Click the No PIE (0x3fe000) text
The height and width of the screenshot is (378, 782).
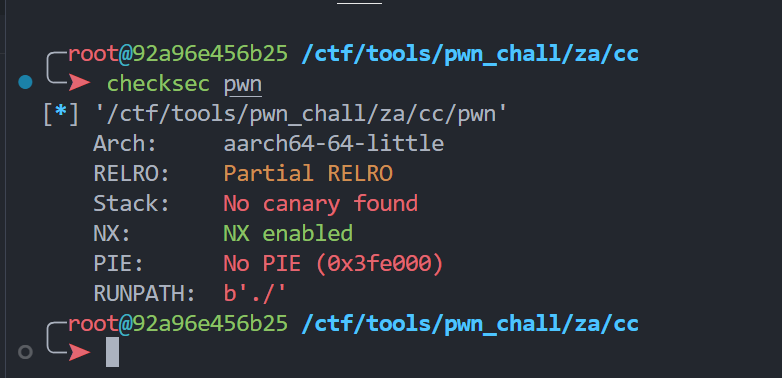pos(333,264)
